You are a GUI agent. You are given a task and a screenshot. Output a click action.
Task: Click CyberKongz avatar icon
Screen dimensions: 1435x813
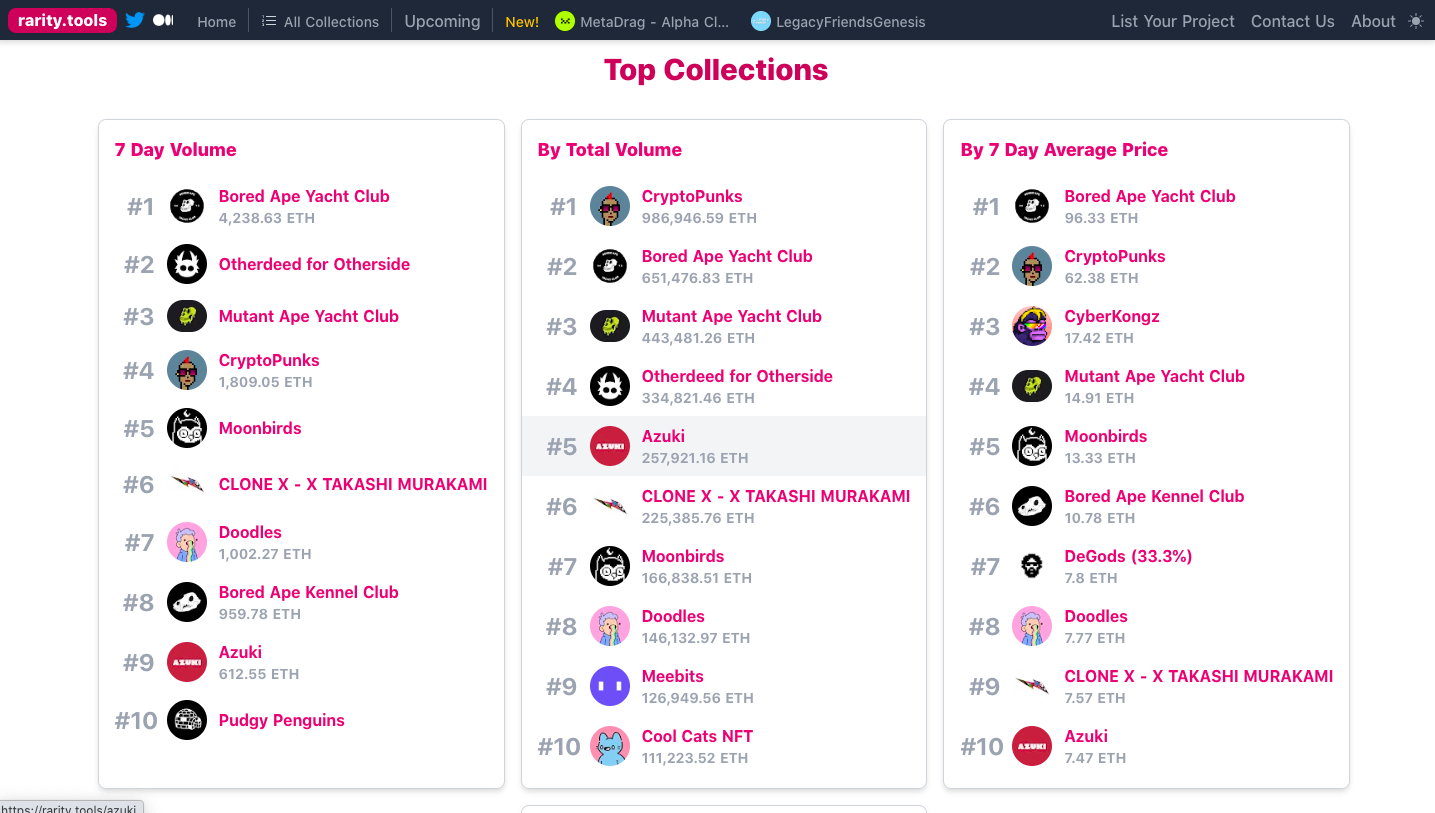coord(1032,326)
